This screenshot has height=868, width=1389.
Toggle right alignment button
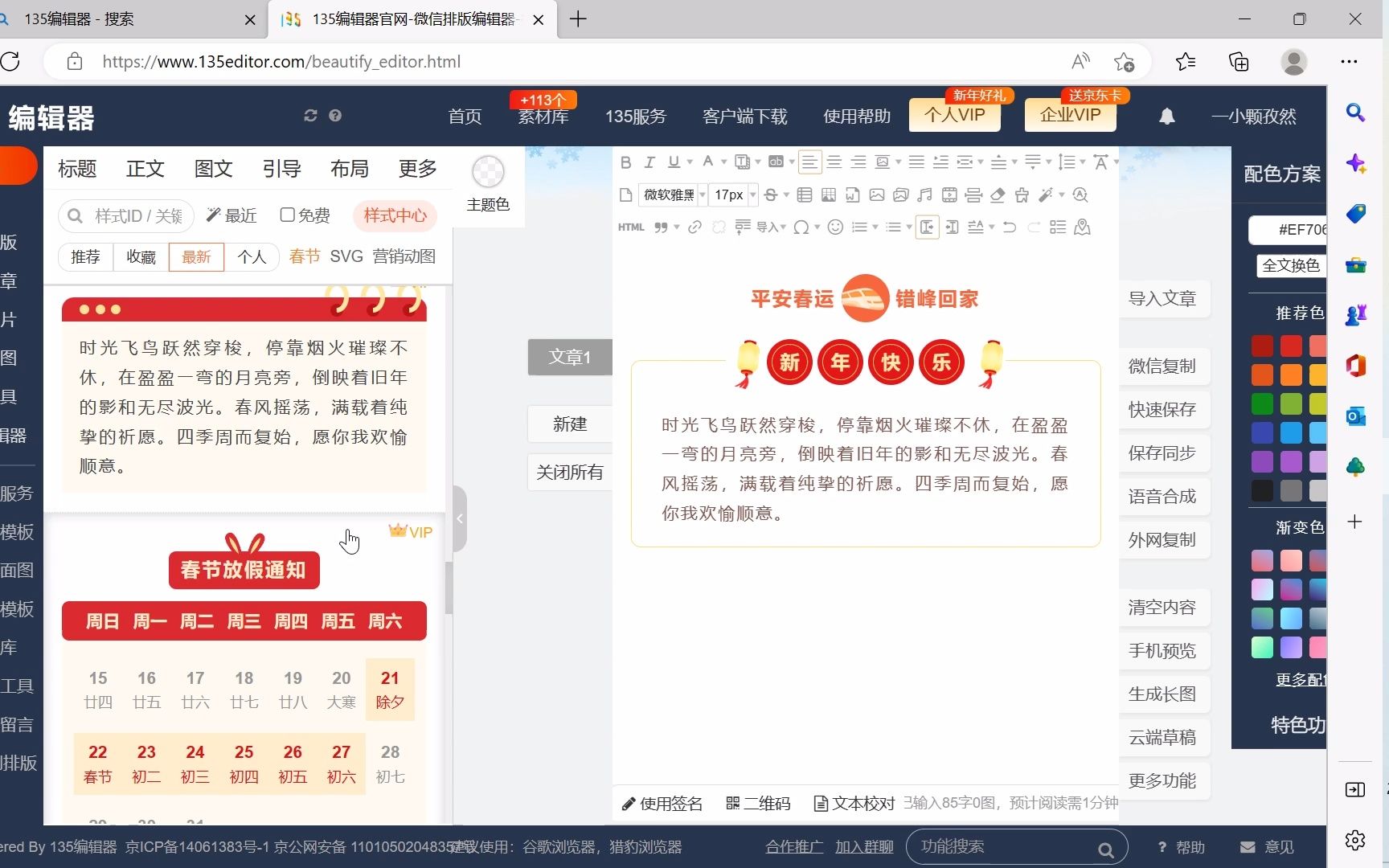[858, 162]
